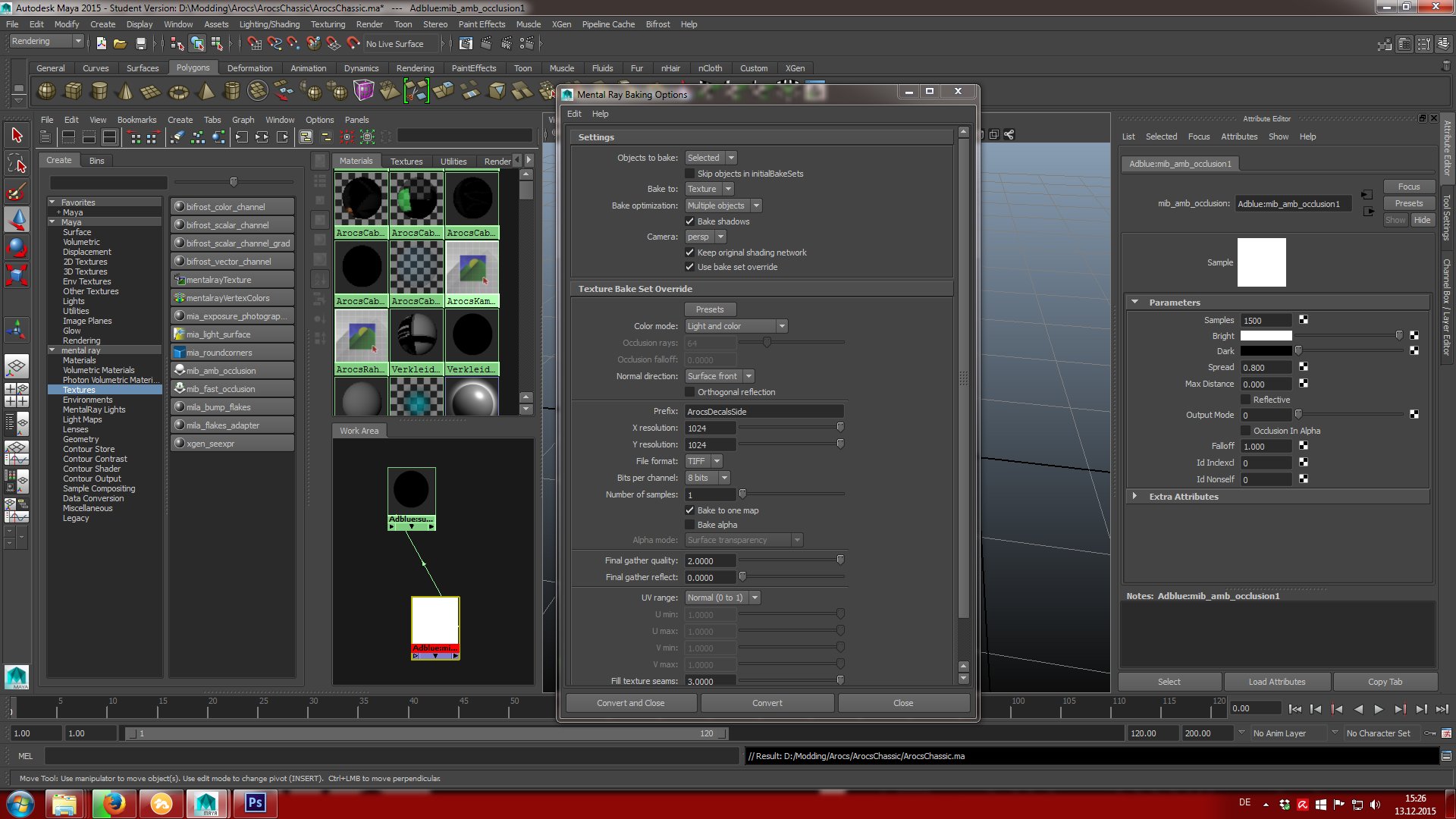This screenshot has width=1456, height=819.
Task: Enable the Bake alpha checkbox
Action: coord(690,525)
